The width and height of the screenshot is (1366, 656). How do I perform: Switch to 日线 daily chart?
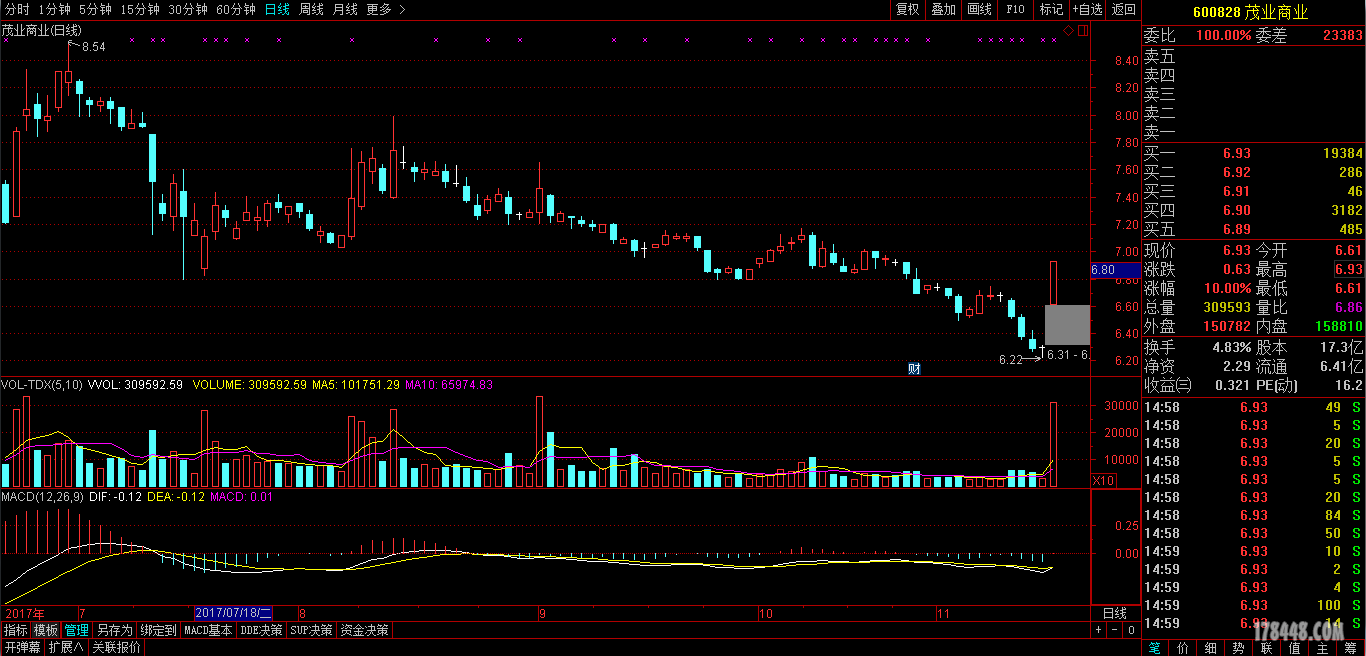pos(277,9)
